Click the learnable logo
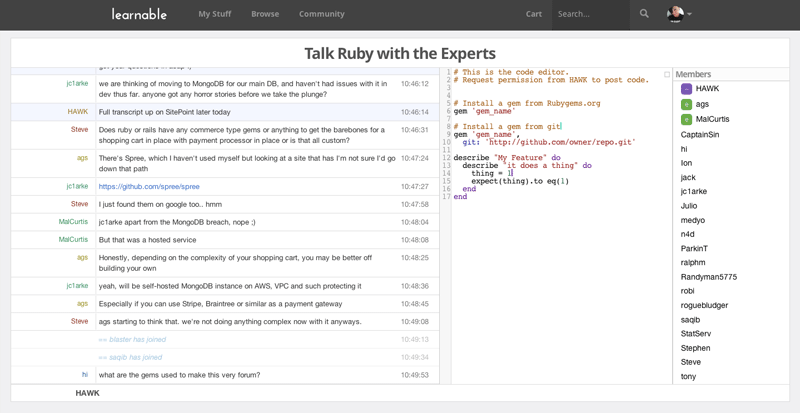Viewport: 800px width, 413px height. coord(139,14)
